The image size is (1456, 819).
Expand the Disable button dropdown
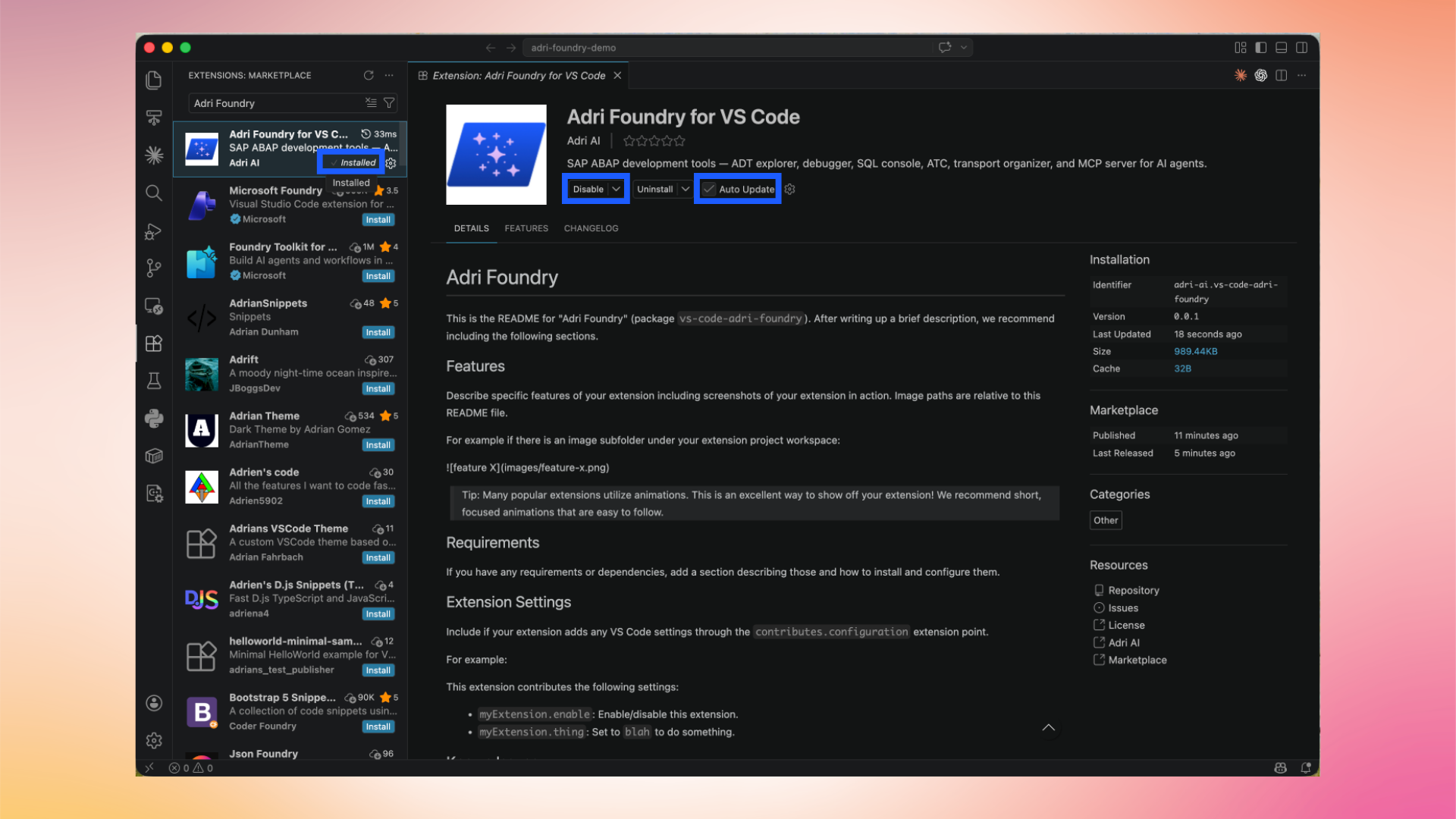(x=617, y=189)
